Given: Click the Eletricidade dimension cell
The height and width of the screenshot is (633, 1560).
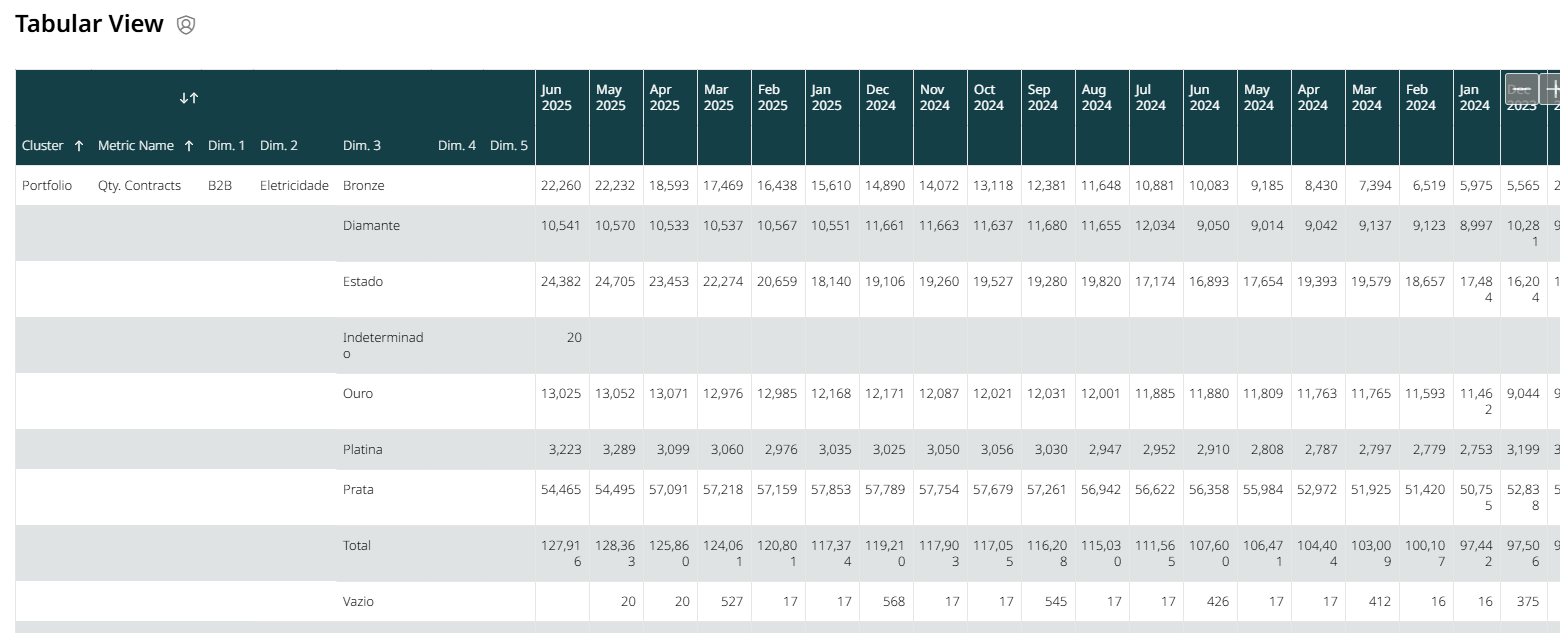Looking at the screenshot, I should 294,186.
